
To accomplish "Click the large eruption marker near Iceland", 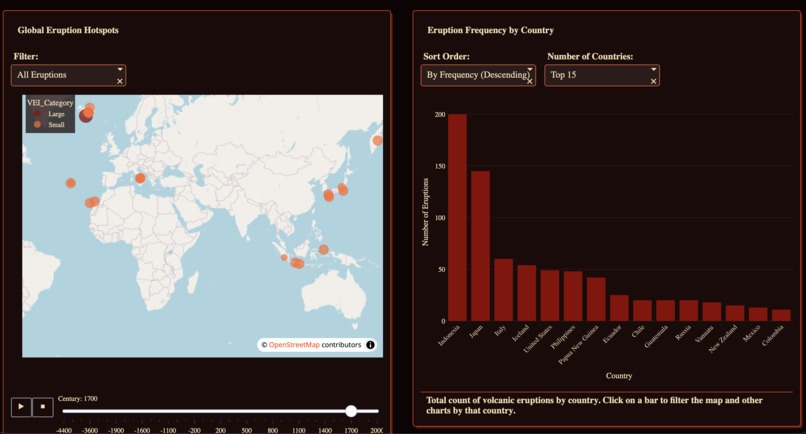I will tap(85, 116).
